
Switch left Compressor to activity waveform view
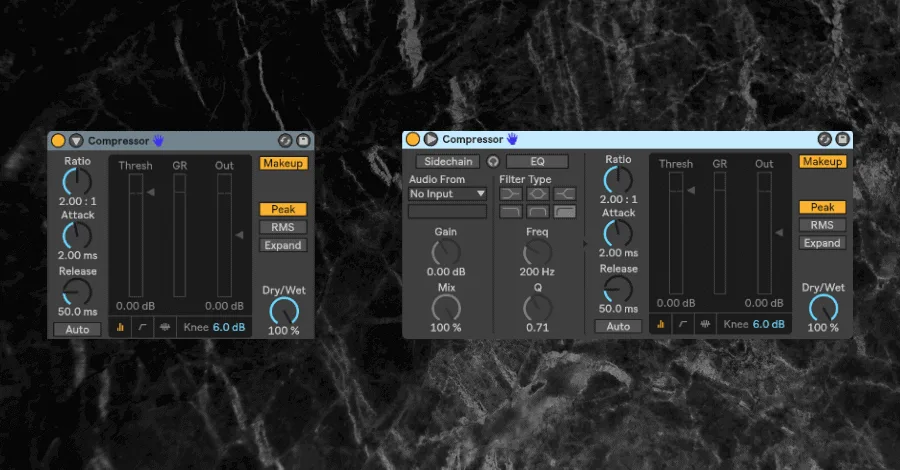coord(165,327)
